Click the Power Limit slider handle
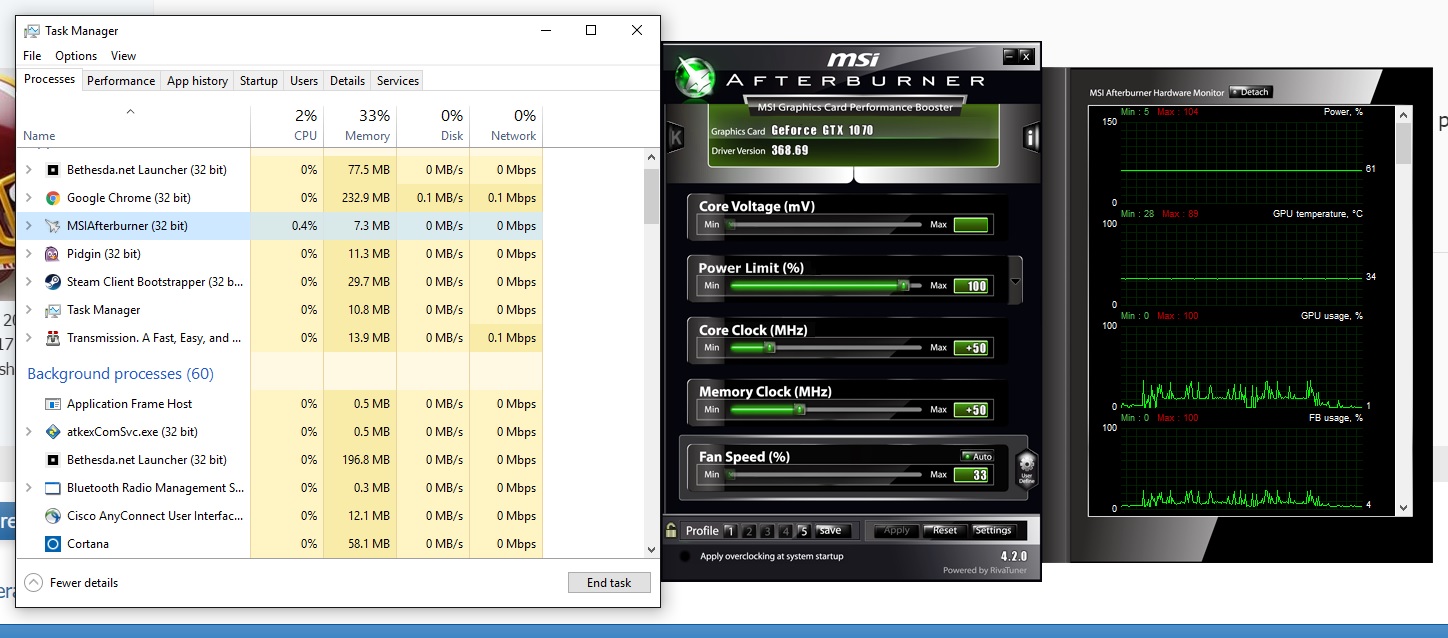Image resolution: width=1448 pixels, height=638 pixels. click(x=903, y=286)
